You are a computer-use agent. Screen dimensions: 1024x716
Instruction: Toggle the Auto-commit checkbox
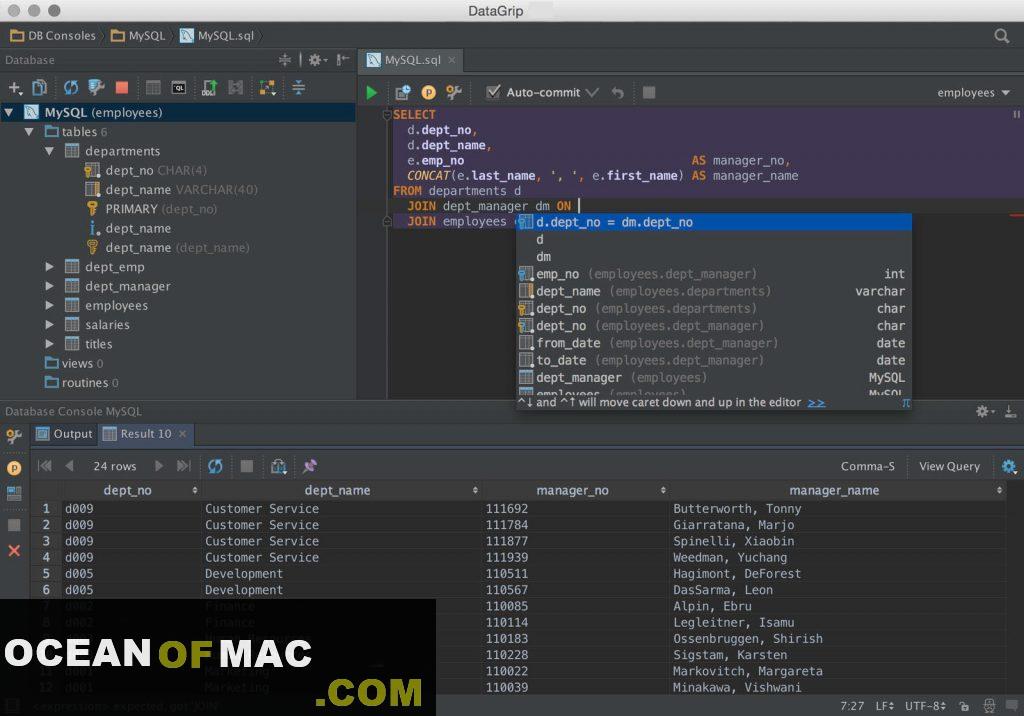(x=494, y=92)
